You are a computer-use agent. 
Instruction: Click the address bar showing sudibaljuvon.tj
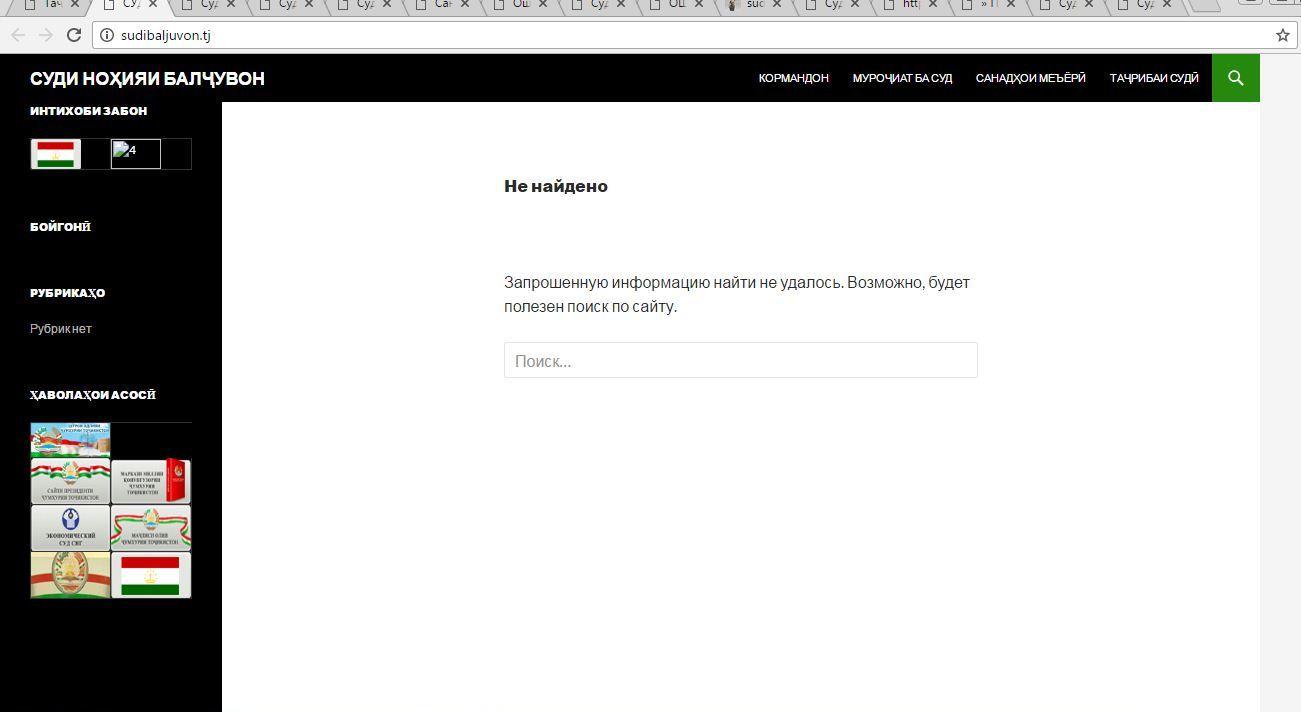600,35
